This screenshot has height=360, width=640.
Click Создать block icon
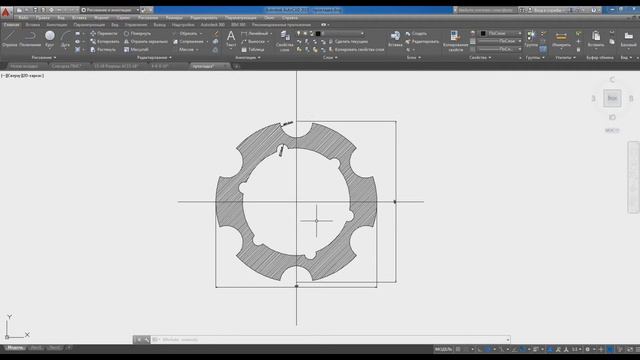(x=416, y=33)
